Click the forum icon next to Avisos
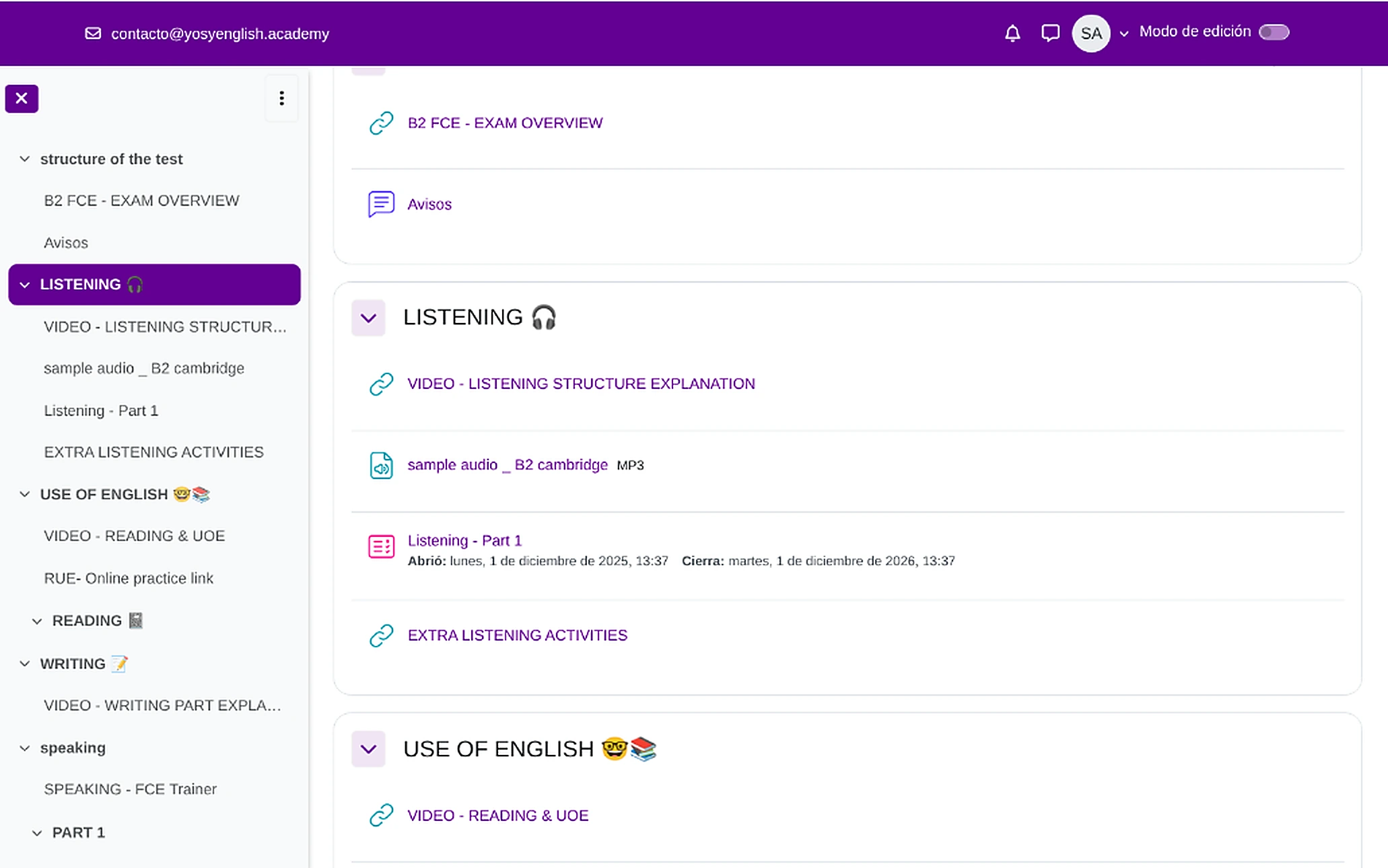 [x=381, y=204]
